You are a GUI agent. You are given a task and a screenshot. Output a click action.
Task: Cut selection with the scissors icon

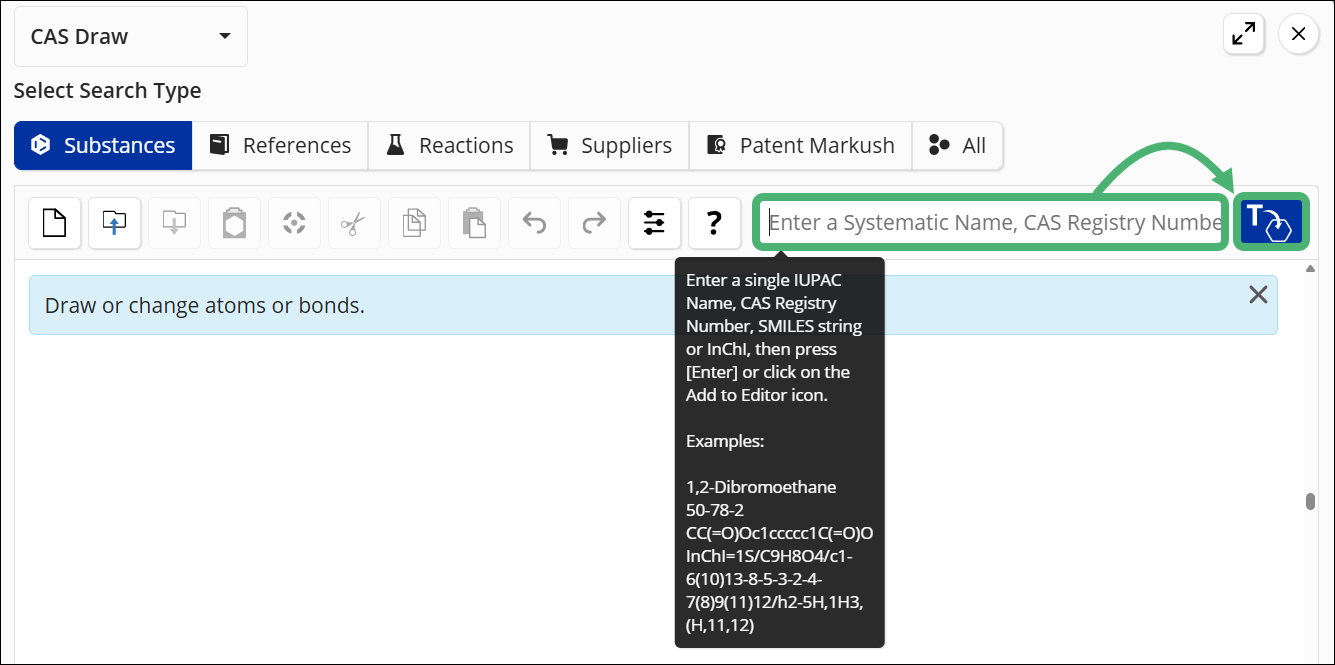(354, 222)
